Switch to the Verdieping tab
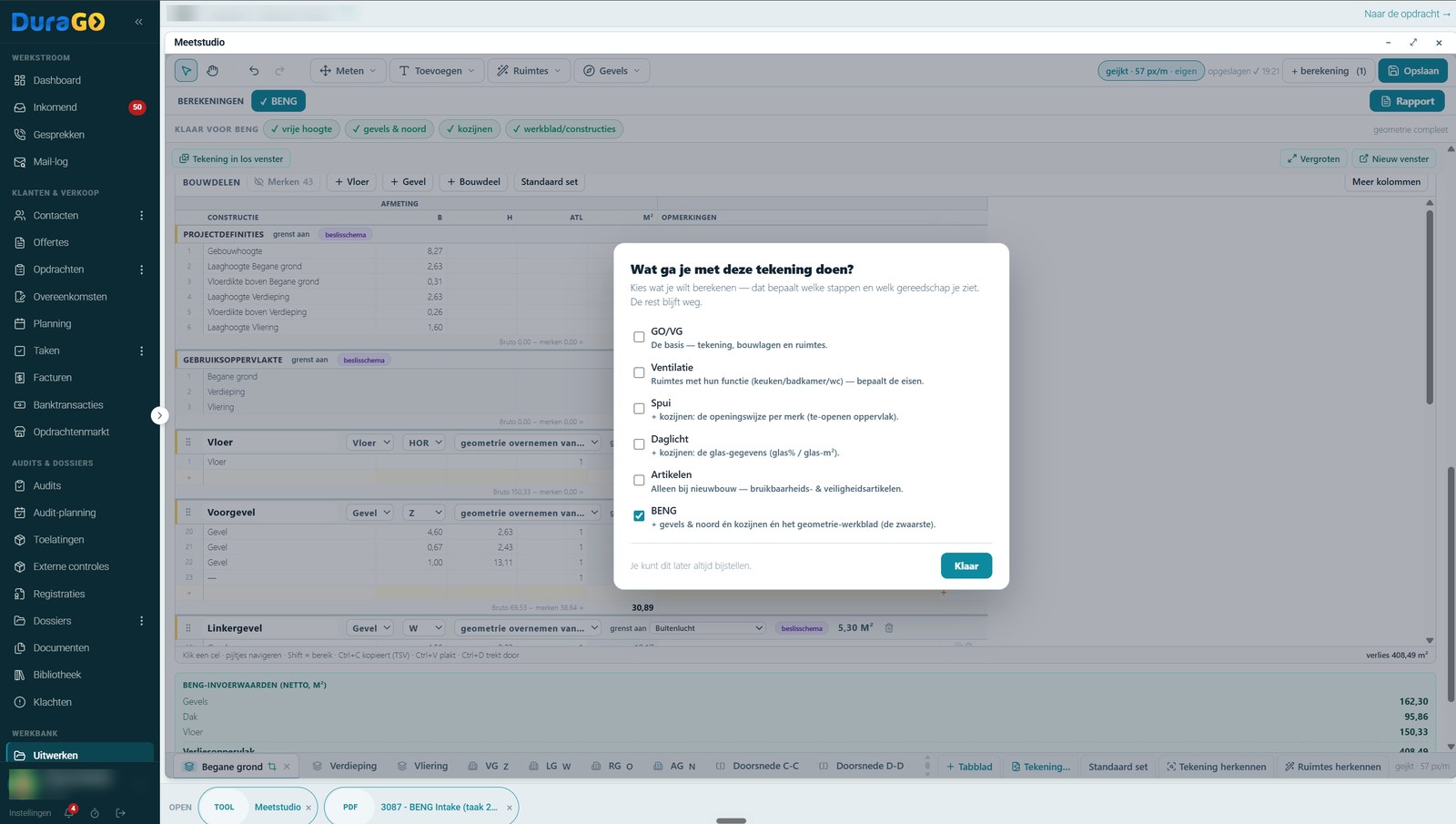 [344, 767]
